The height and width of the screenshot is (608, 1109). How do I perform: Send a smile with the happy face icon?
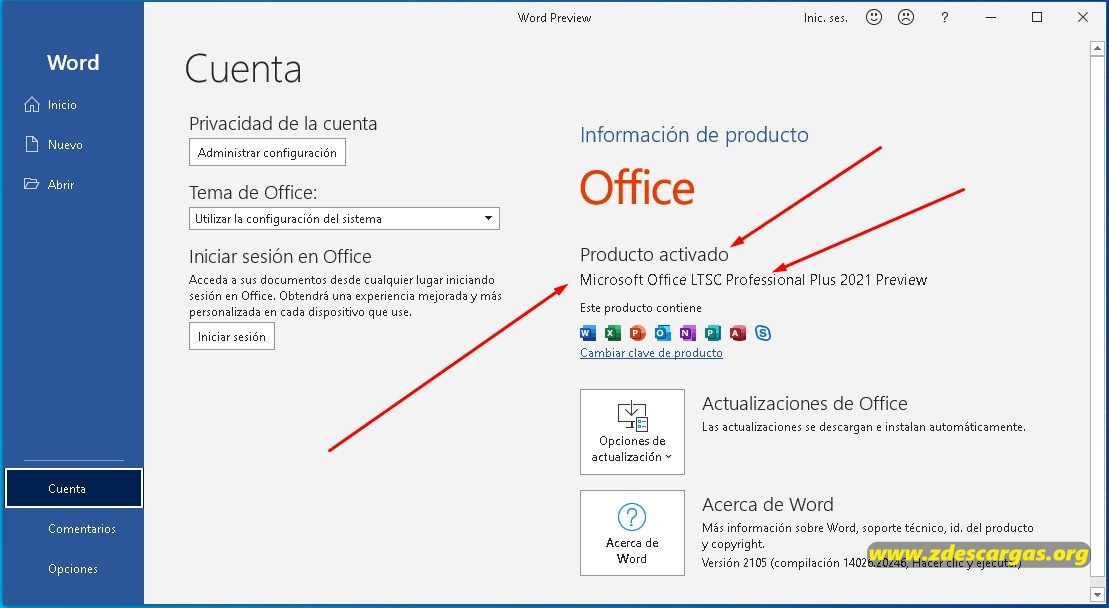click(874, 18)
